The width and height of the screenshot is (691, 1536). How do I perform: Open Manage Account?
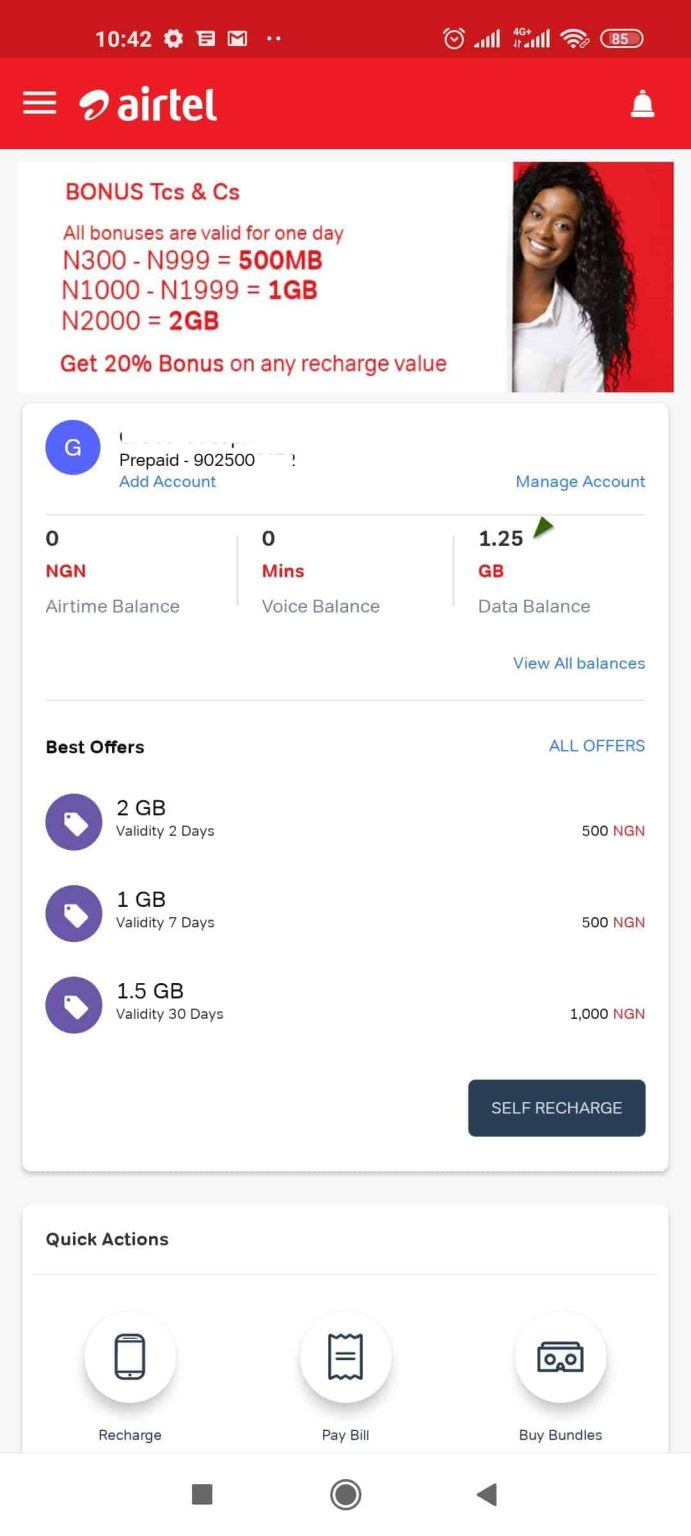(581, 481)
